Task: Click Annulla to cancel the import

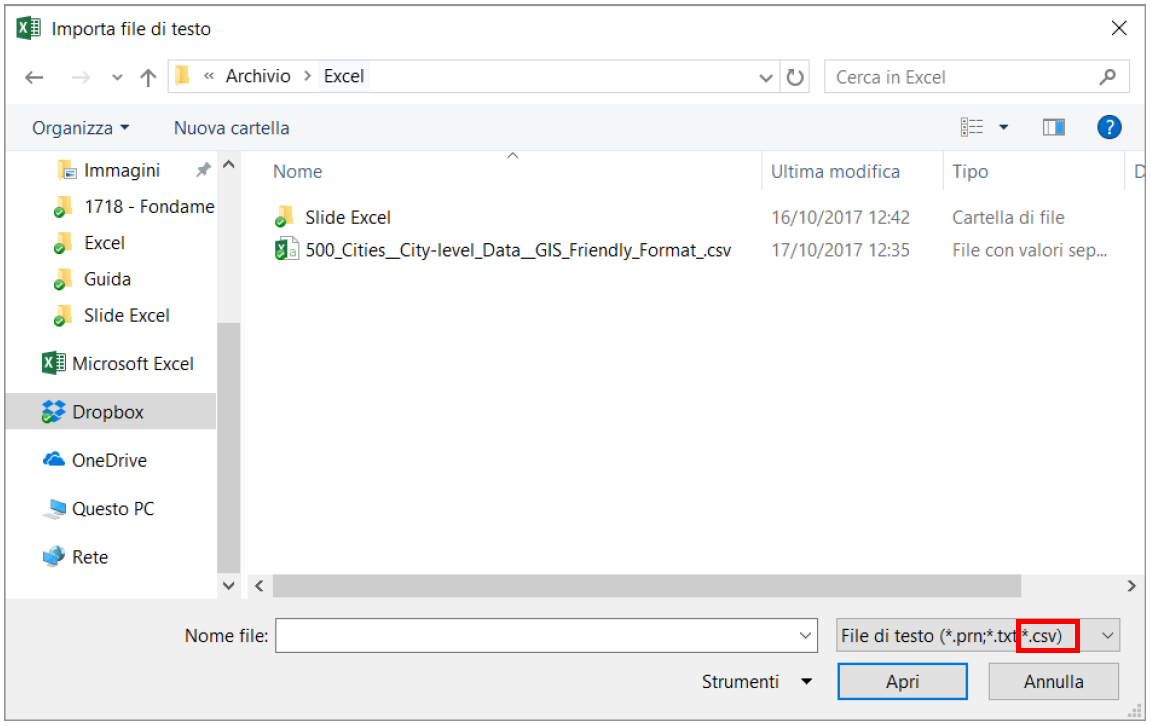Action: [x=1053, y=681]
